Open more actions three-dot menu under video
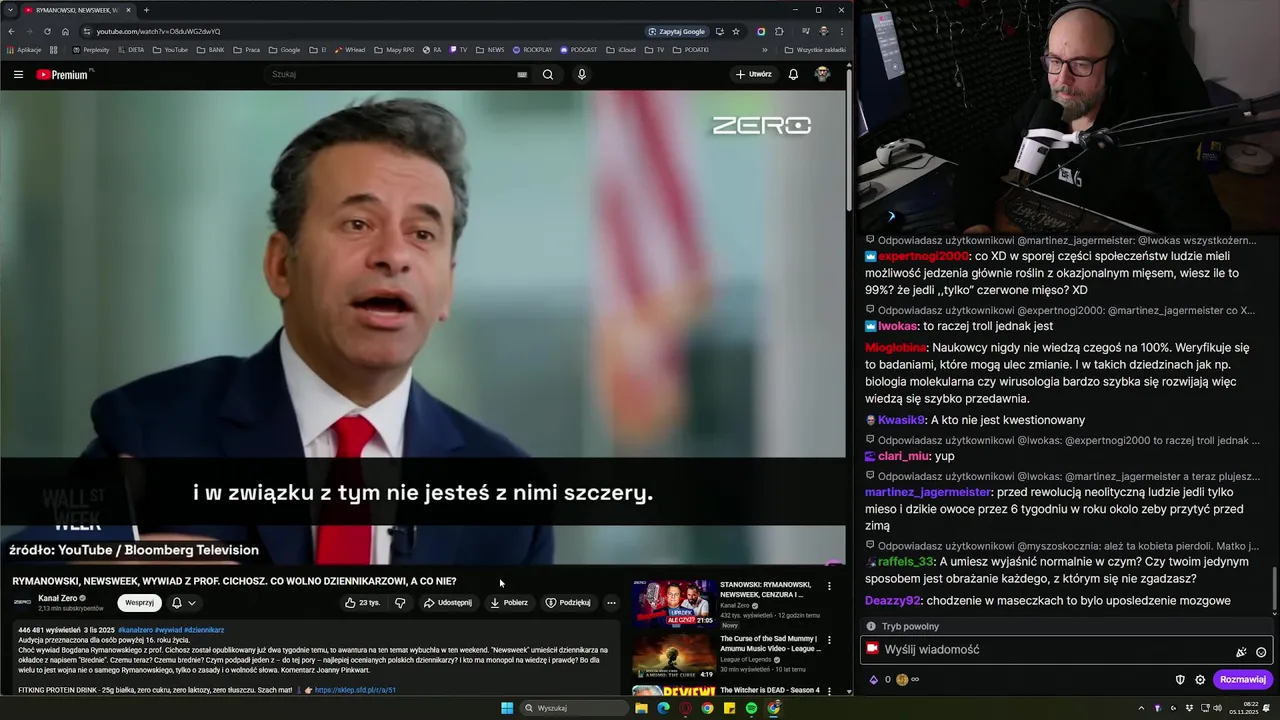Viewport: 1280px width, 720px height. tap(611, 603)
